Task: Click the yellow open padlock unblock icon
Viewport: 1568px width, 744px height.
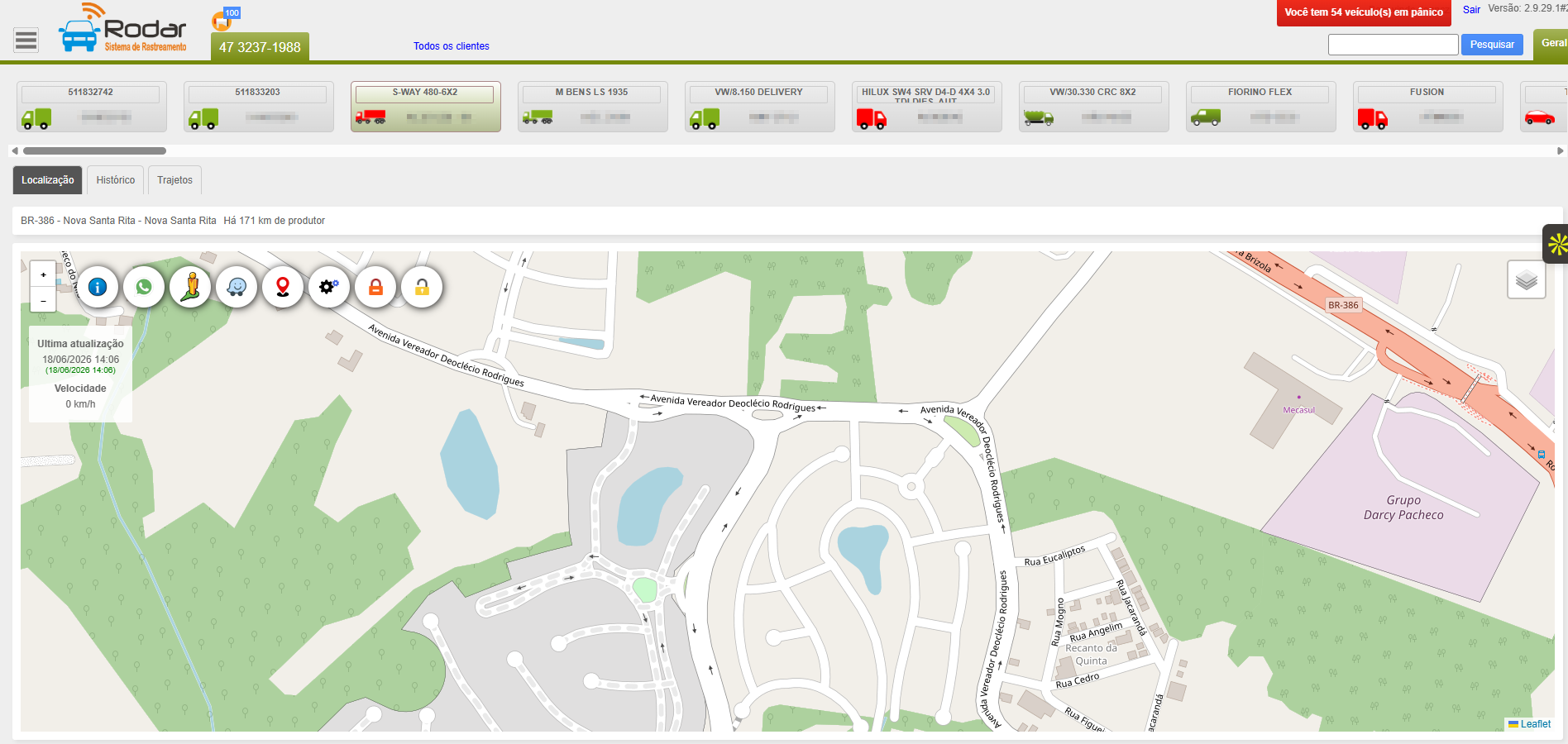Action: click(x=422, y=287)
